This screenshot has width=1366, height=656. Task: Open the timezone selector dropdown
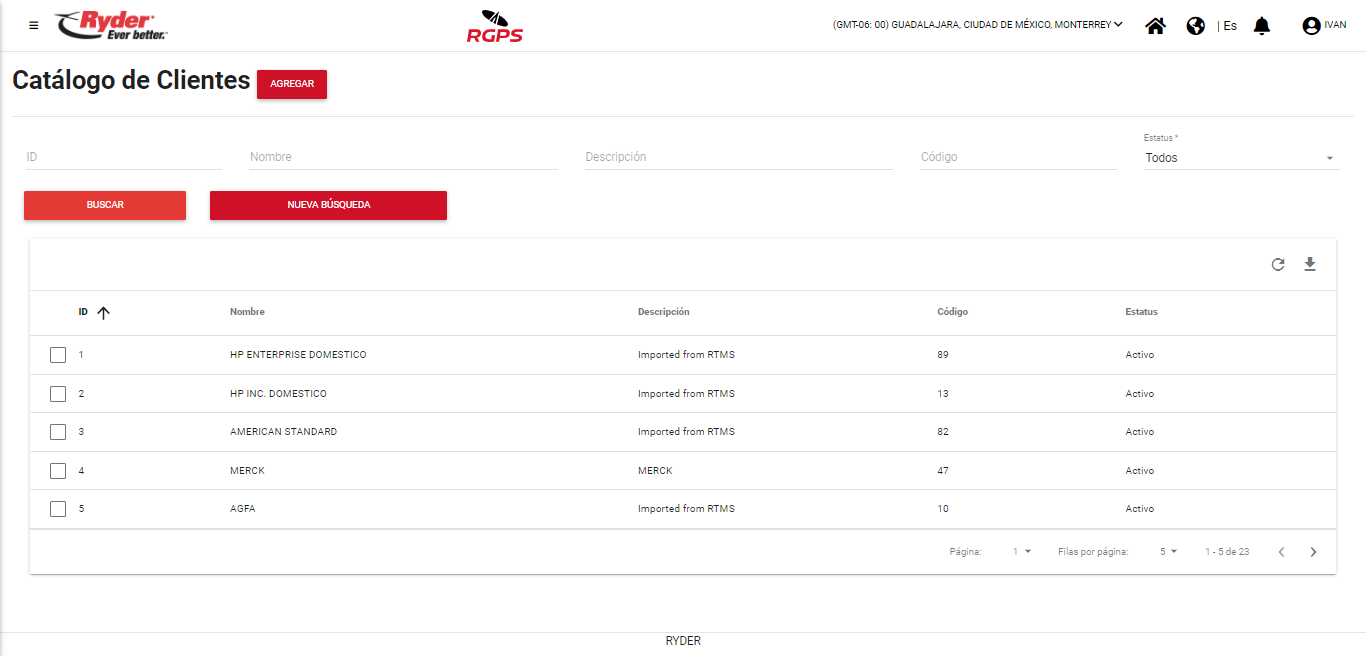[978, 25]
